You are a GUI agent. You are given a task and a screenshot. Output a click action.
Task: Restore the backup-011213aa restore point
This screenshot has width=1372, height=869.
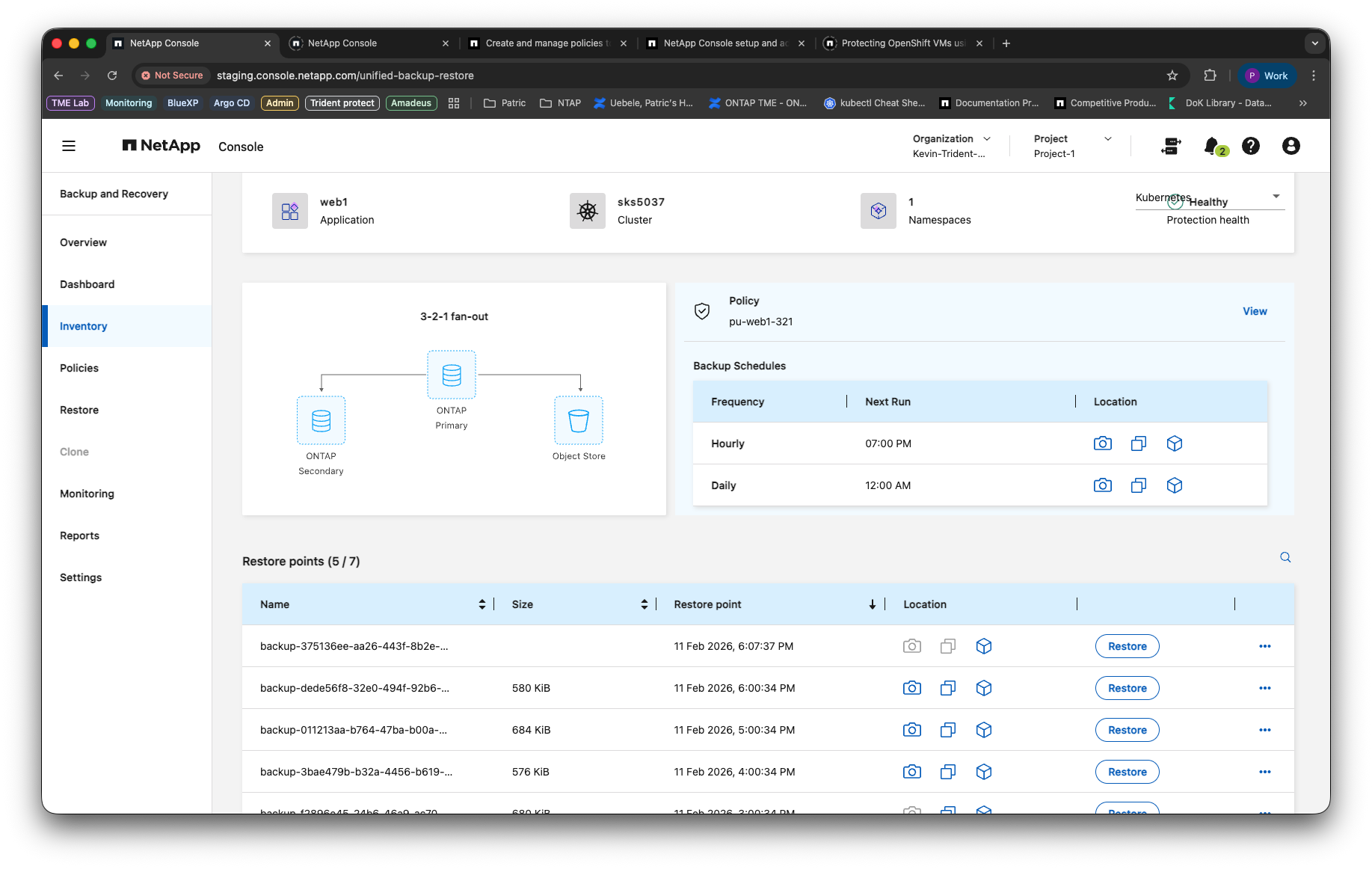point(1127,730)
